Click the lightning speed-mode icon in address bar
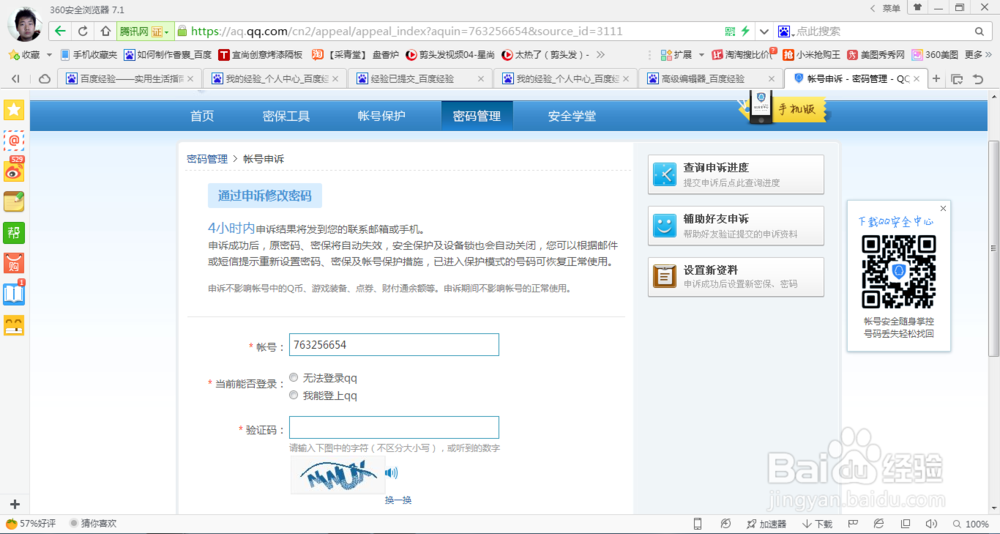The width and height of the screenshot is (1000, 534). (745, 31)
